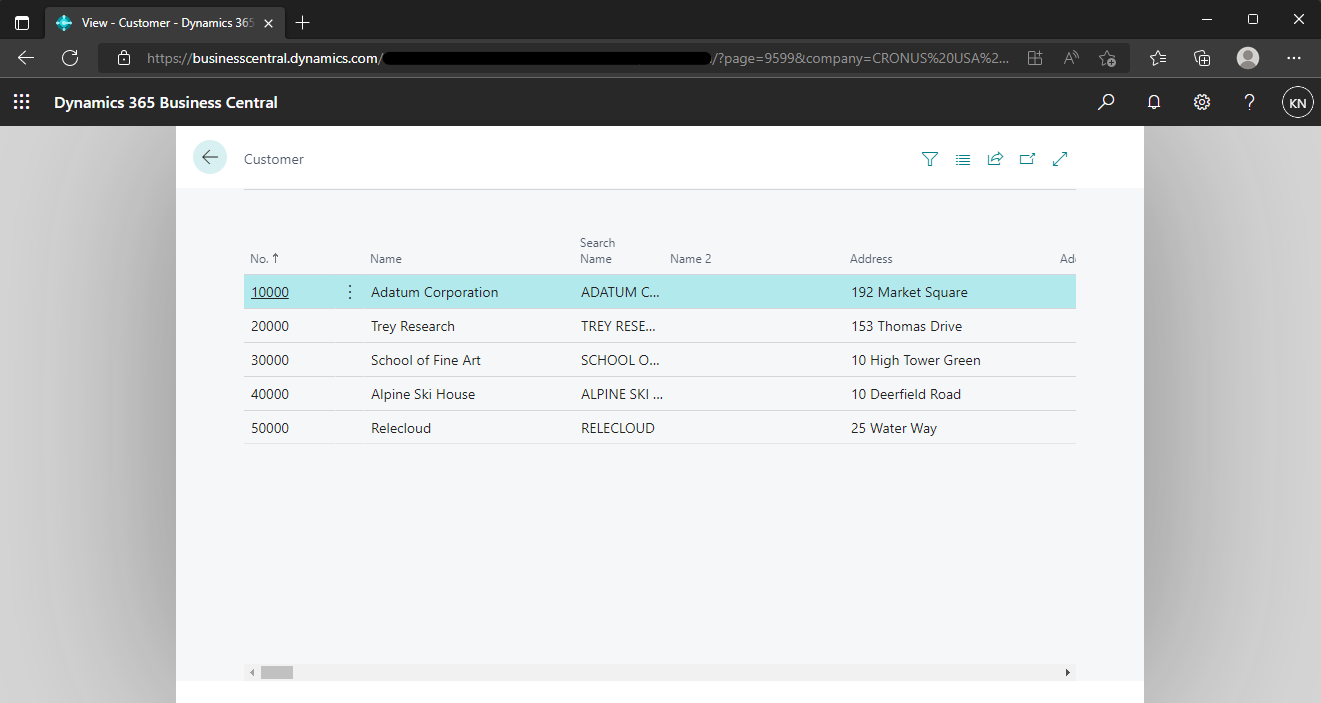1321x703 pixels.
Task: Click the Customer page title
Action: pyautogui.click(x=274, y=159)
